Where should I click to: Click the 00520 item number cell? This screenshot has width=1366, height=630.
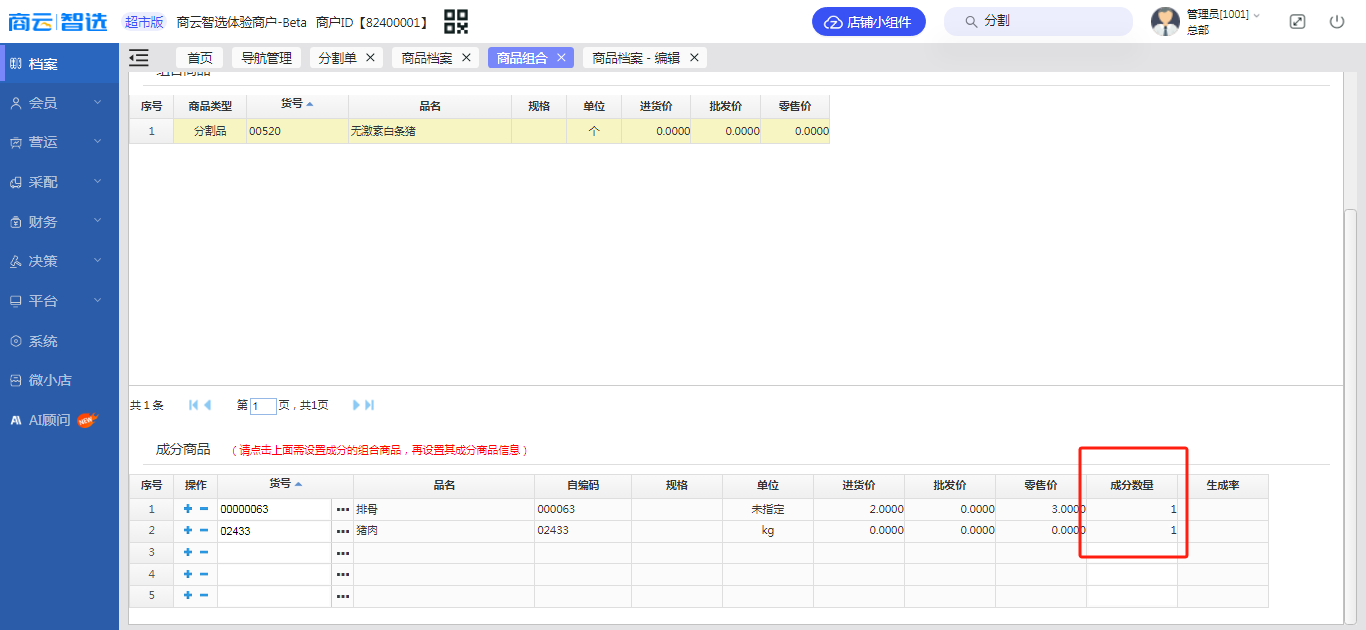point(297,131)
